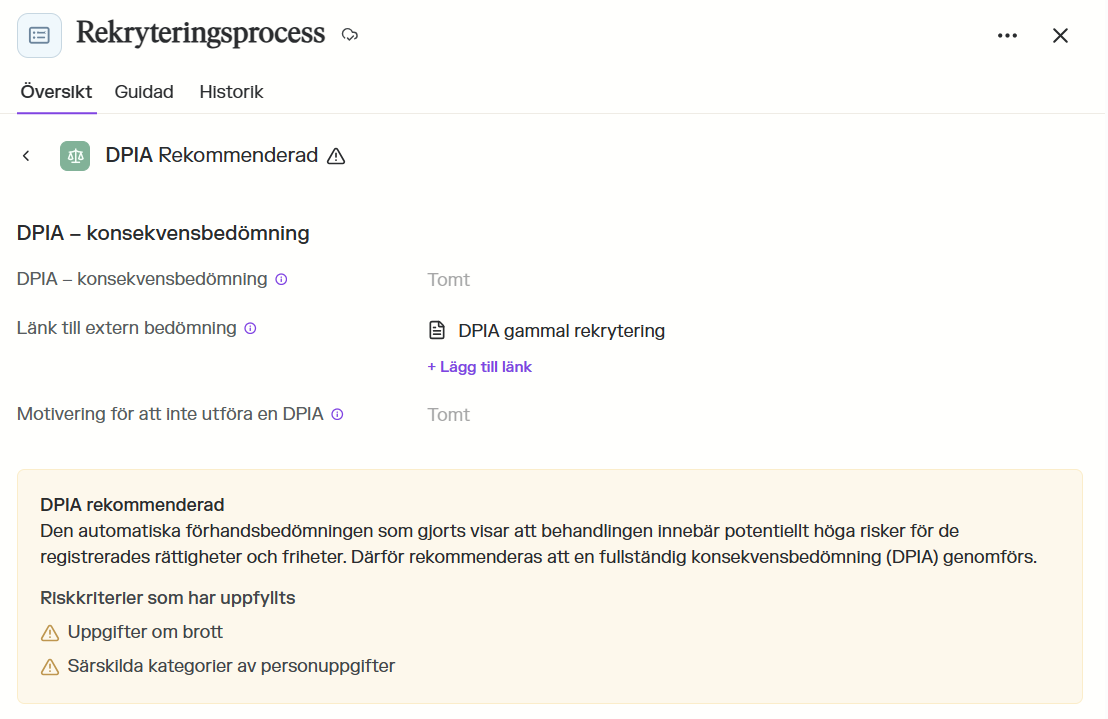Click the document icon of DPIA gammal rekrytering
Image resolution: width=1108 pixels, height=719 pixels.
(437, 331)
